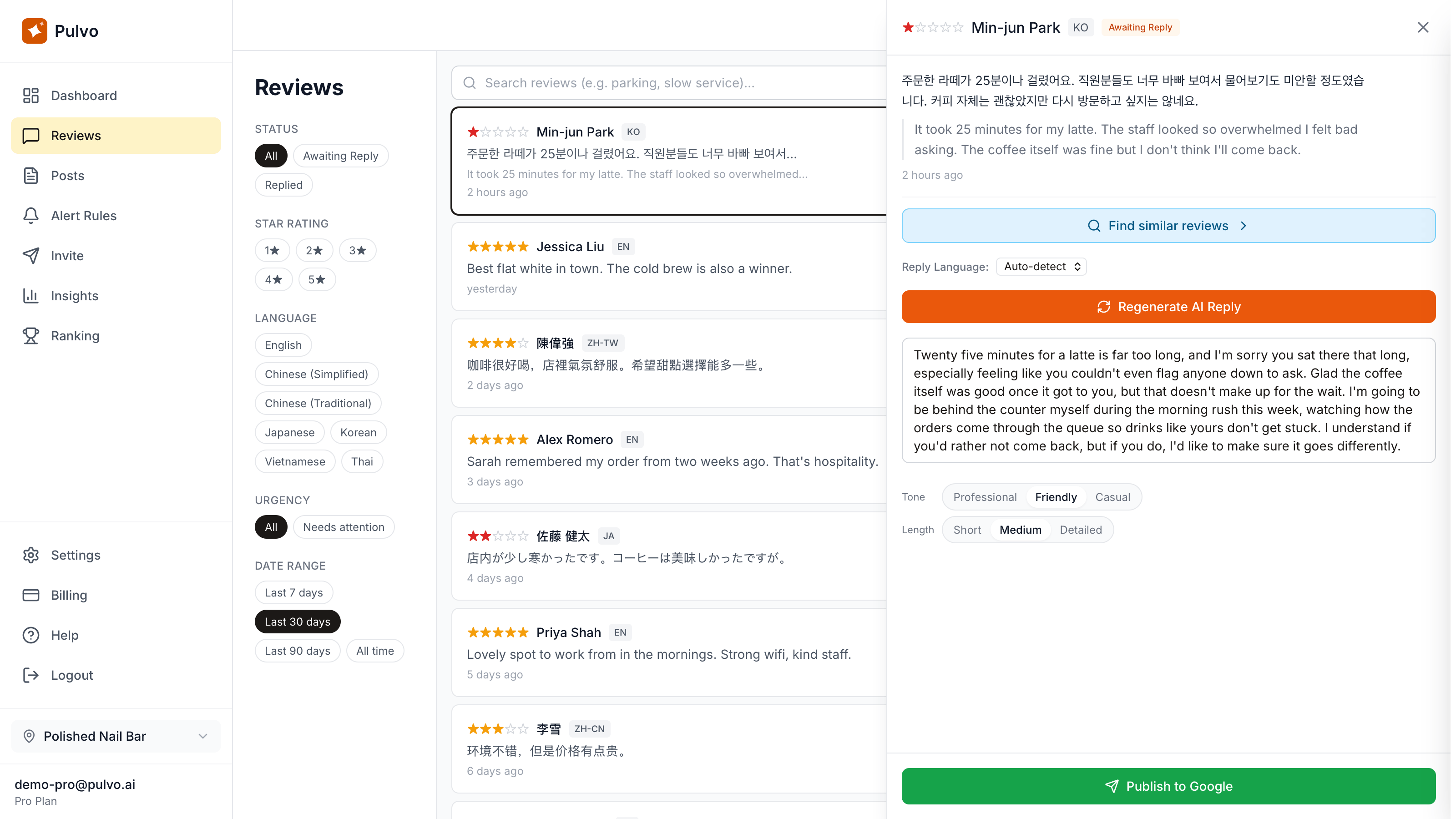The width and height of the screenshot is (1456, 819).
Task: Expand the Polished Nail Bar location chevron
Action: 203,736
